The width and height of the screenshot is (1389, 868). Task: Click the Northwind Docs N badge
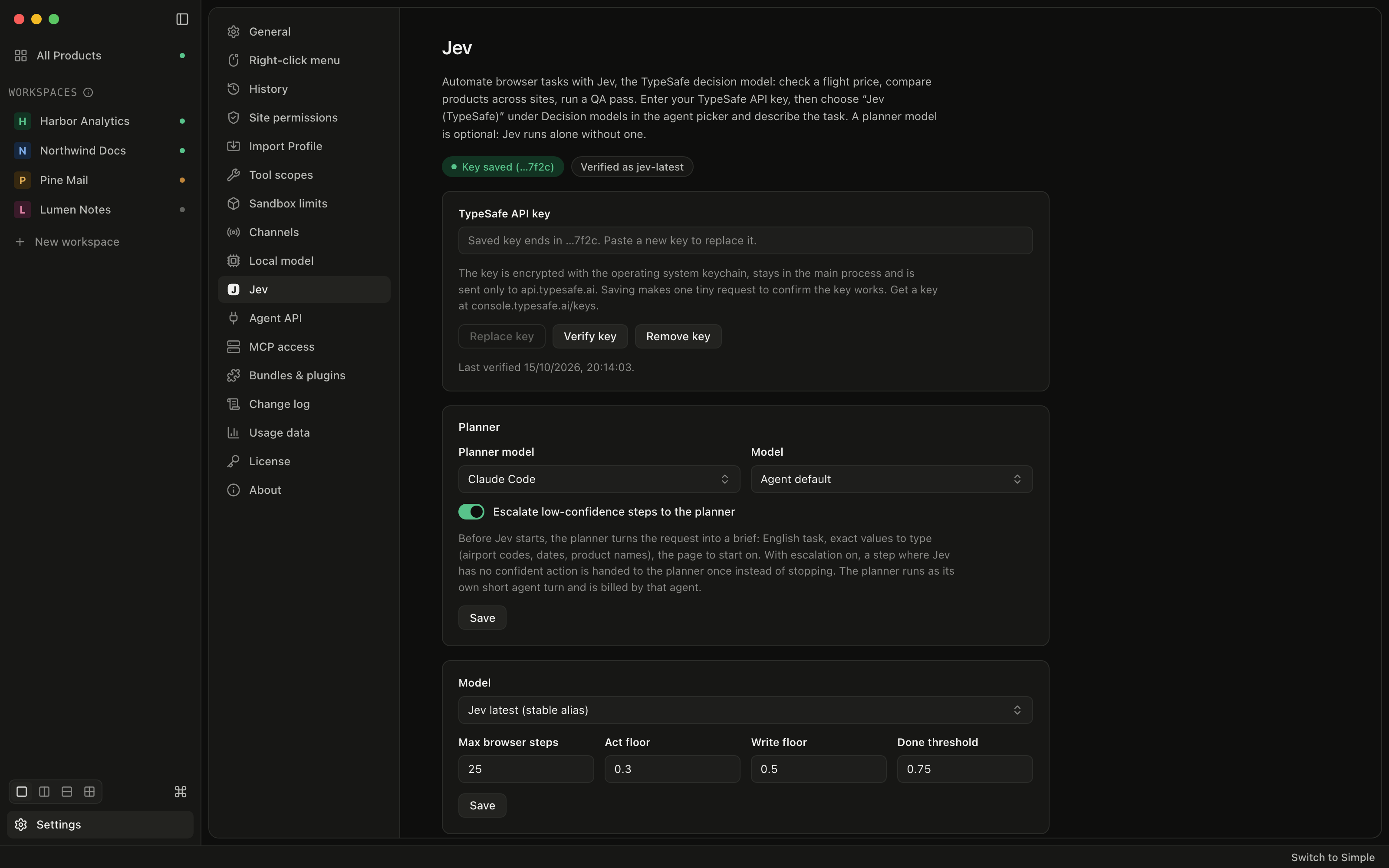coord(23,151)
